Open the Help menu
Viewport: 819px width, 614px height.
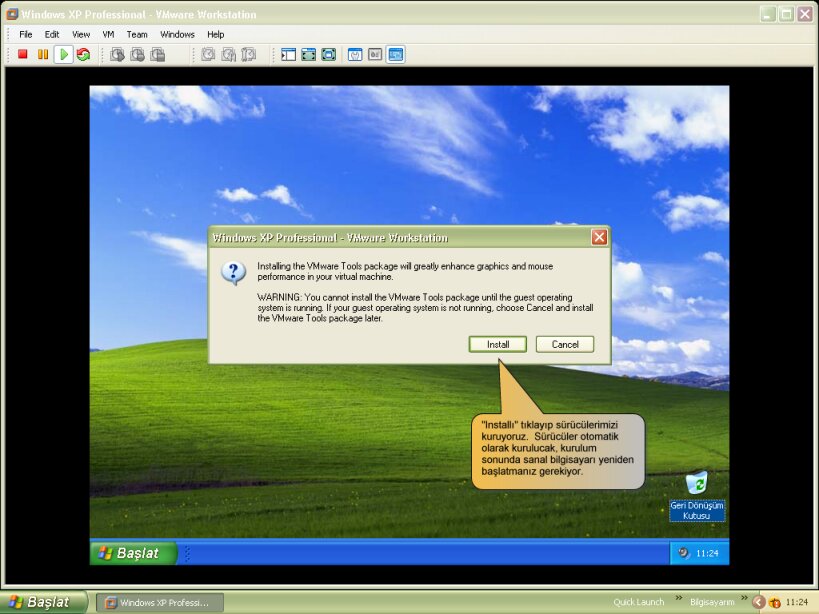pyautogui.click(x=216, y=34)
